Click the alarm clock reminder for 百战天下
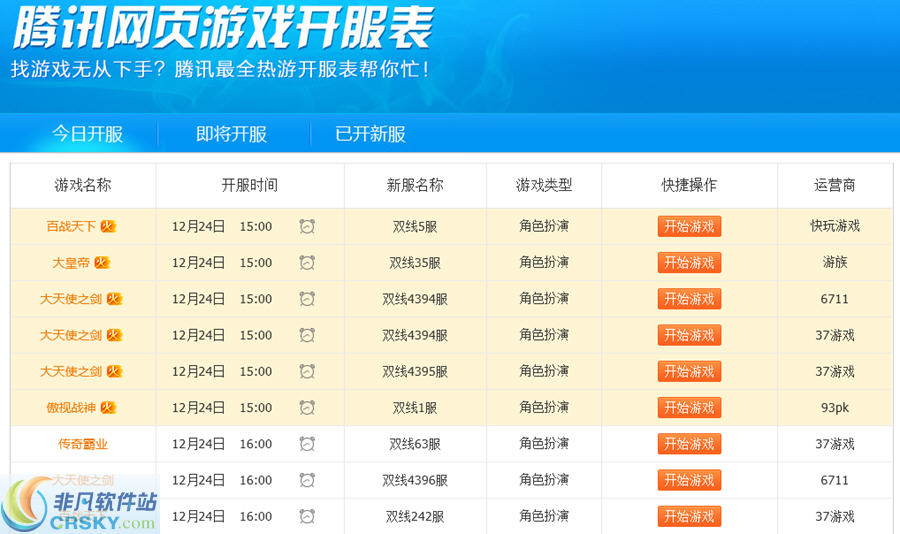Viewport: 900px width, 534px height. (x=307, y=227)
